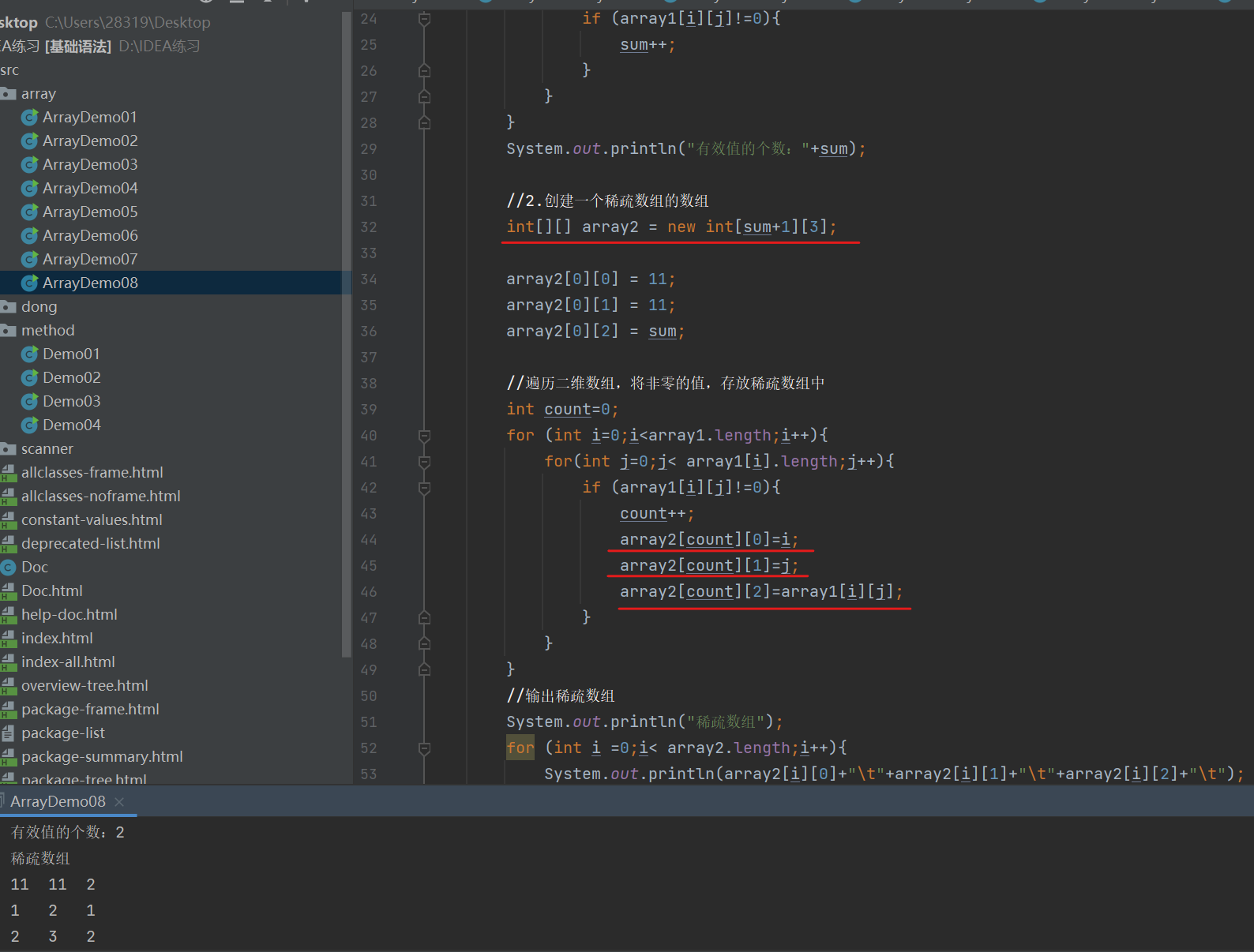This screenshot has height=952, width=1254.
Task: Click line number 32 in the gutter
Action: point(369,227)
